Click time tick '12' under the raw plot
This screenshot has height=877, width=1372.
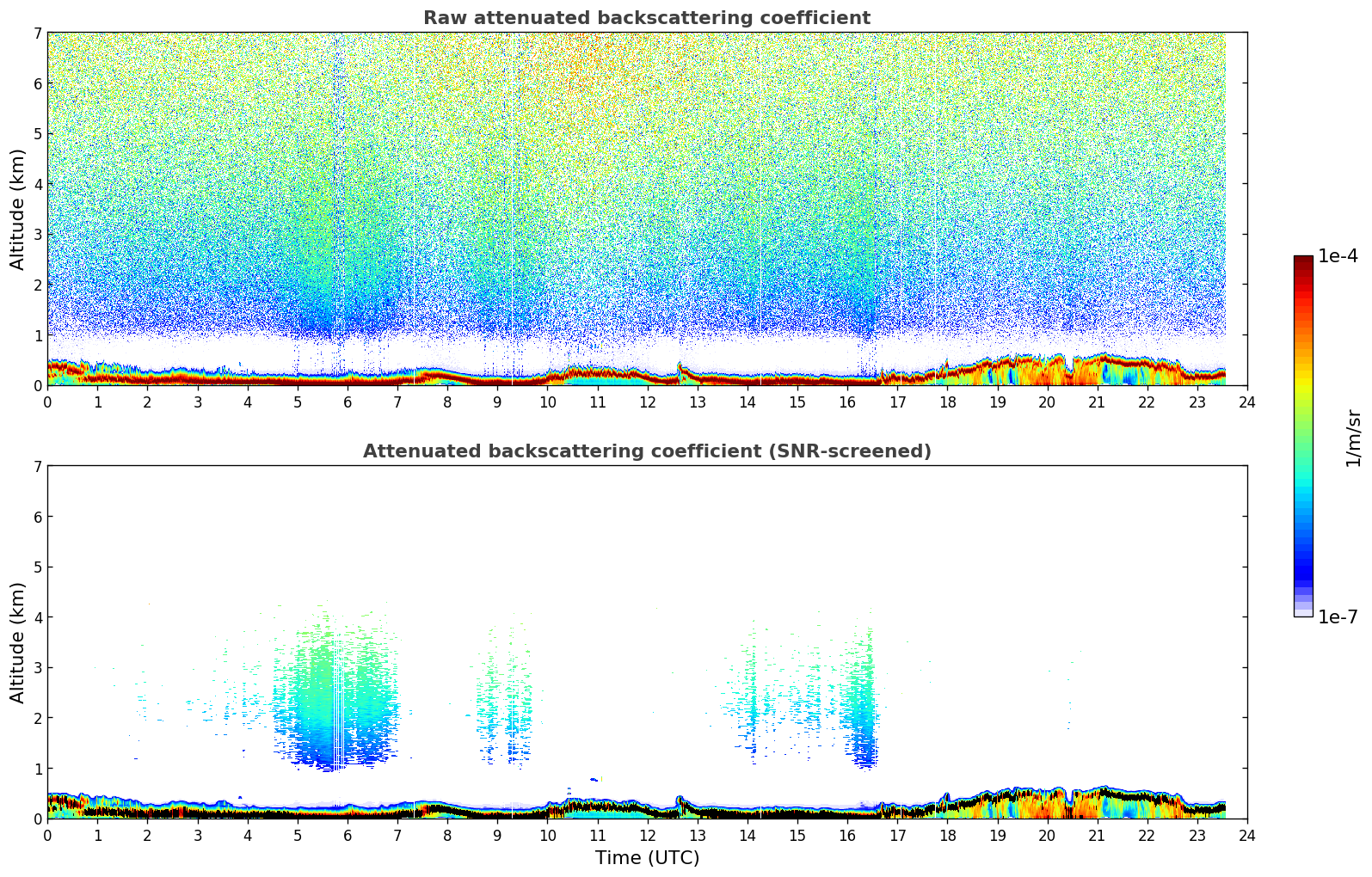(x=647, y=402)
